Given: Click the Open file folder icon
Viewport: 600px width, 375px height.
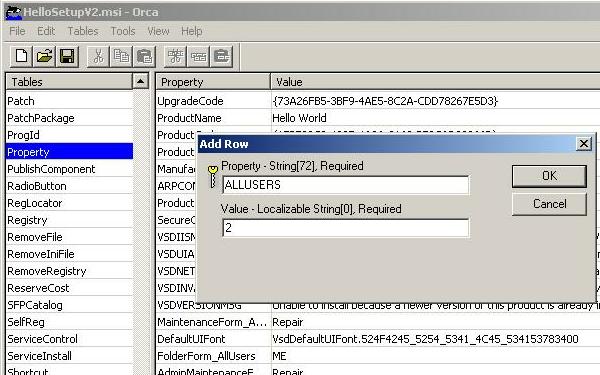Looking at the screenshot, I should pos(44,57).
